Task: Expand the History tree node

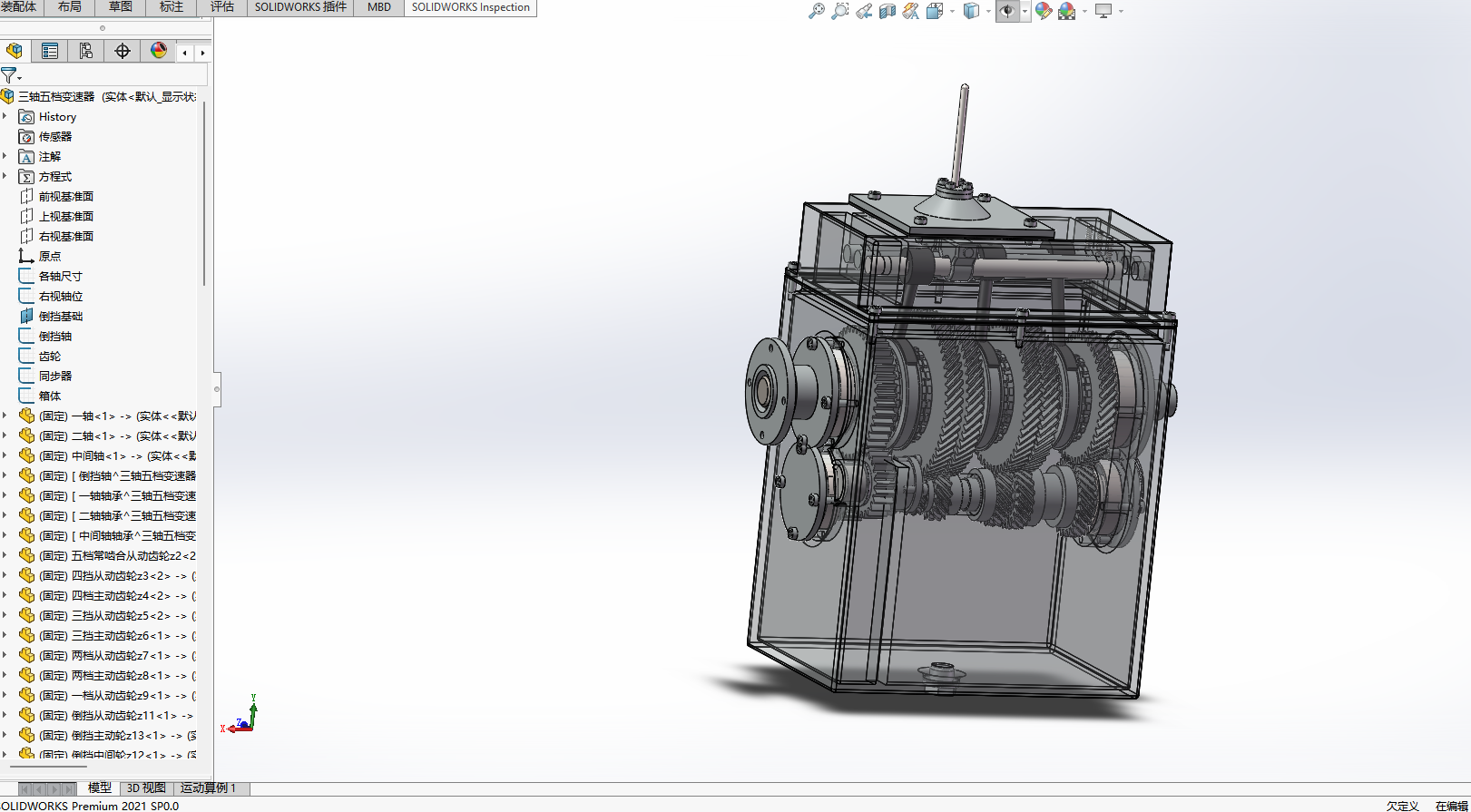Action: click(x=5, y=117)
